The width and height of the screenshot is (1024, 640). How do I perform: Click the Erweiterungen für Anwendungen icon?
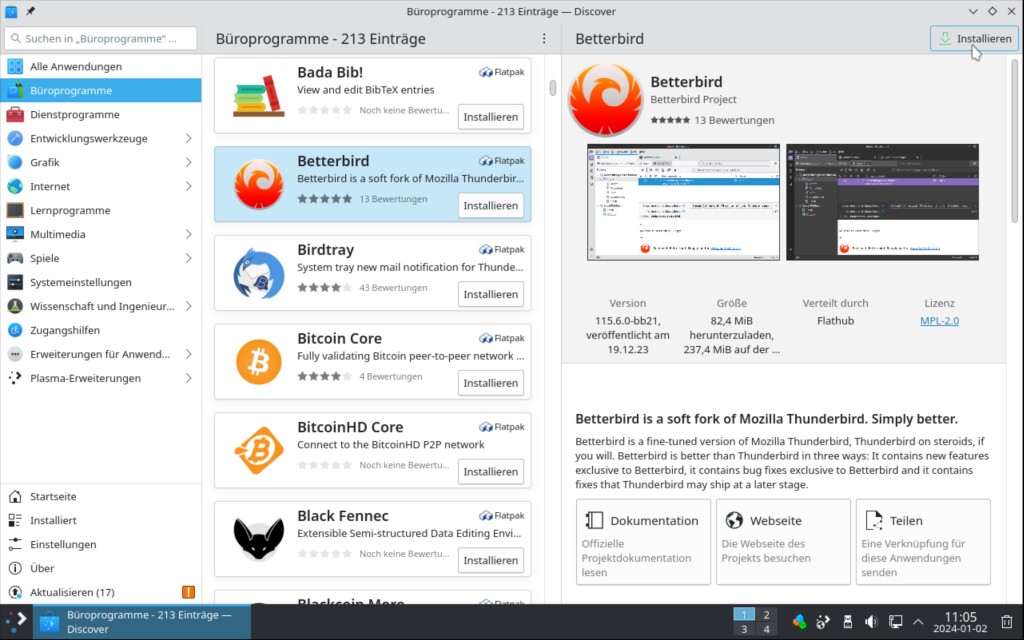(14, 354)
